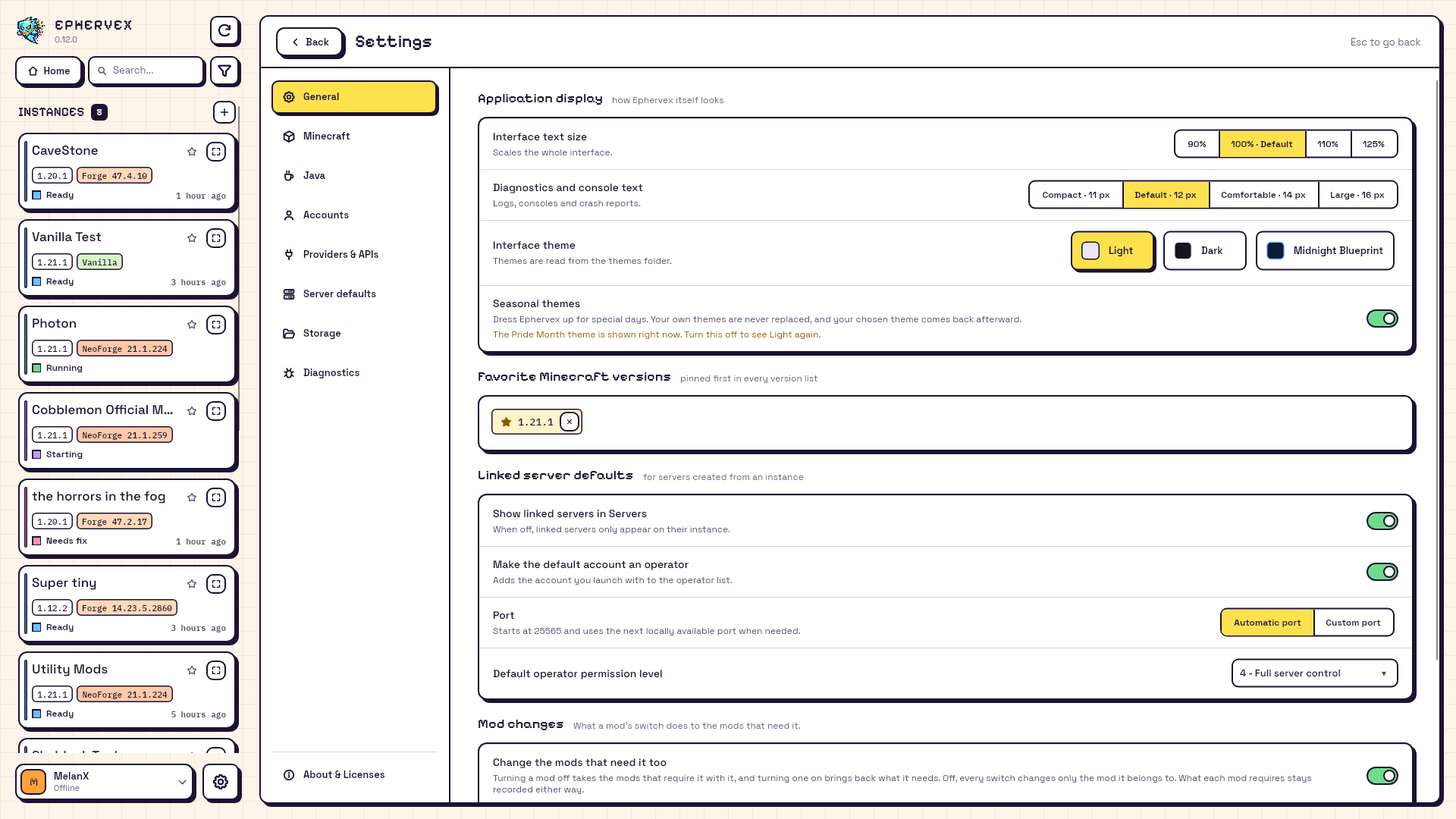Expand the MelanX account switcher
Viewport: 1456px width, 819px height.
click(x=105, y=782)
